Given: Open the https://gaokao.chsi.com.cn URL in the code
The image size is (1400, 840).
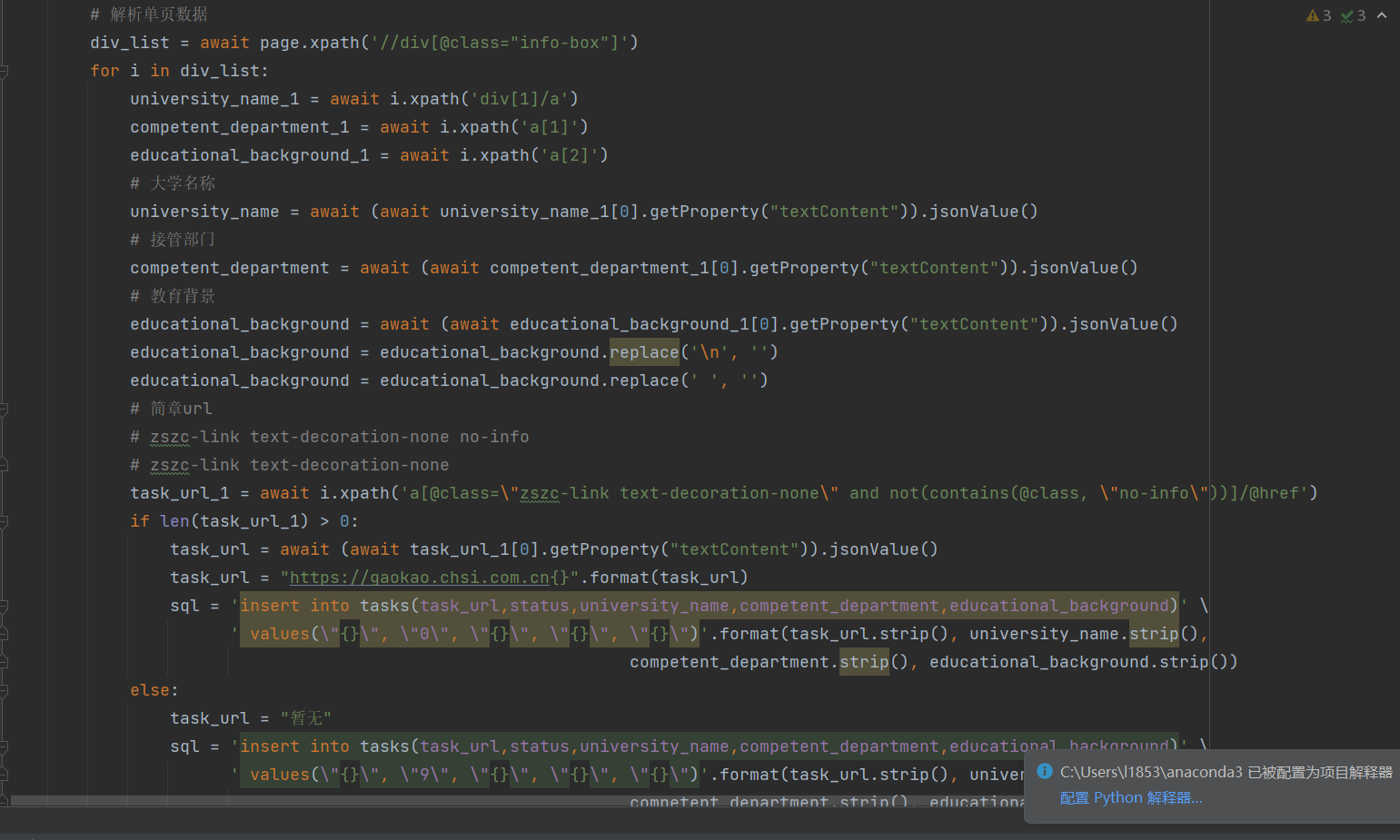Looking at the screenshot, I should pos(420,578).
